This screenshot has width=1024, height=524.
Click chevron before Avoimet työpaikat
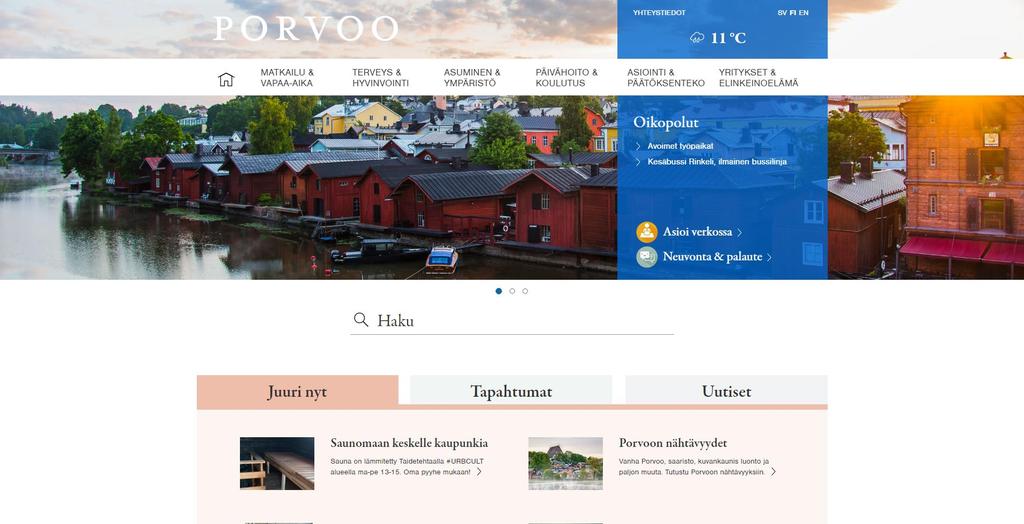pyautogui.click(x=638, y=146)
